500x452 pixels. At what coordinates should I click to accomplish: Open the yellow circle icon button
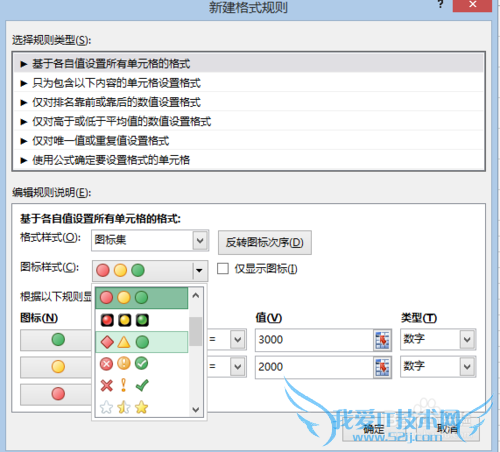coord(56,367)
